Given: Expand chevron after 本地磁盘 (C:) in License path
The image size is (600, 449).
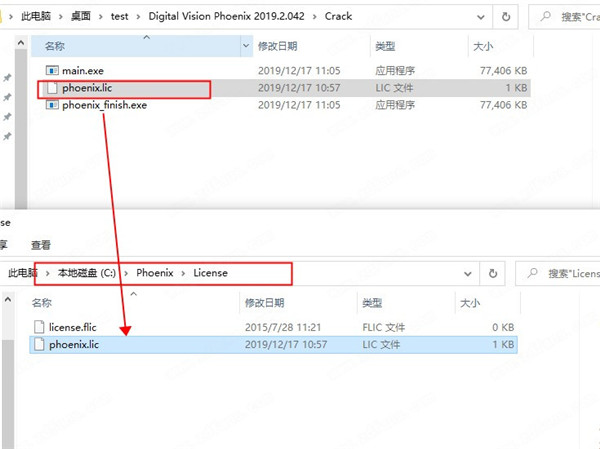Looking at the screenshot, I should 126,273.
